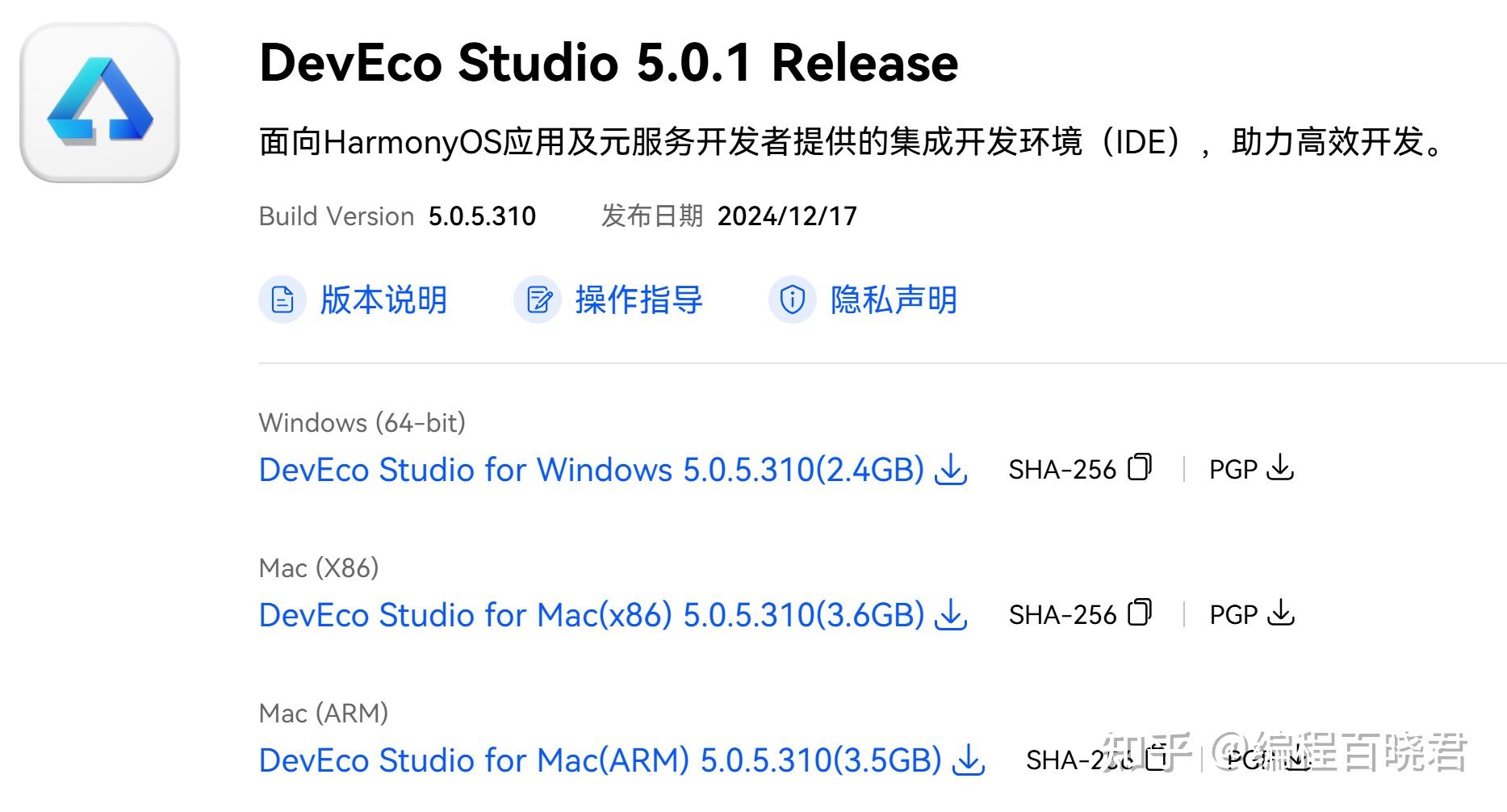The height and width of the screenshot is (812, 1507).
Task: Copy the Windows SHA-256 hash with the copy icon
Action: pyautogui.click(x=1140, y=467)
